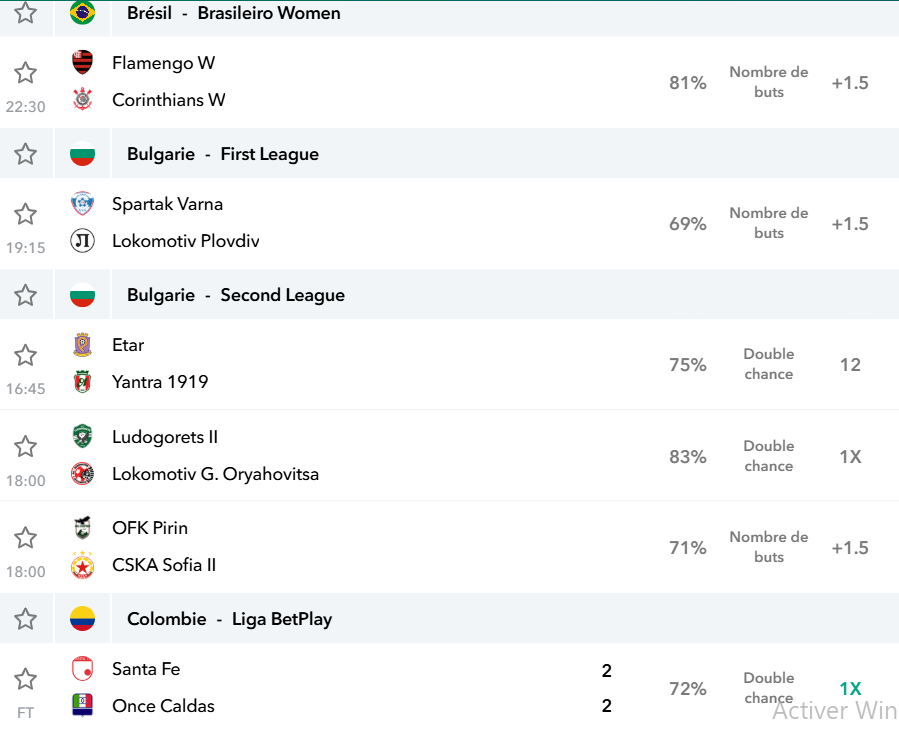899x732 pixels.
Task: Star the Bulgarie Second League competition
Action: (x=25, y=295)
